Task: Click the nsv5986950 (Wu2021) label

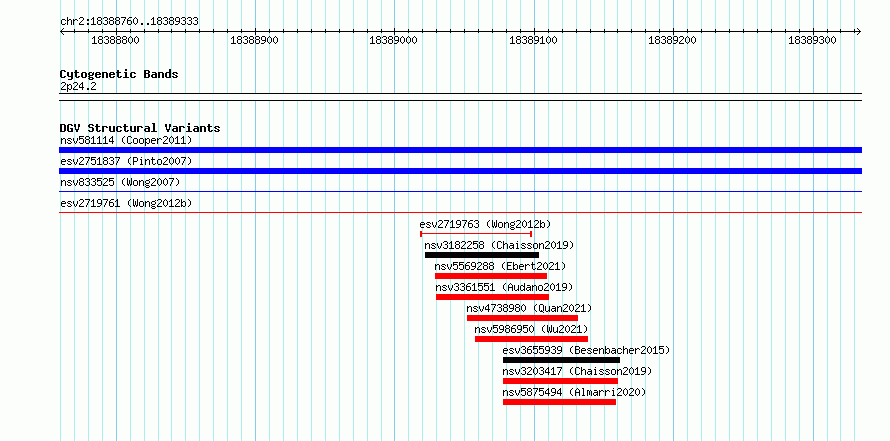Action: pyautogui.click(x=531, y=329)
